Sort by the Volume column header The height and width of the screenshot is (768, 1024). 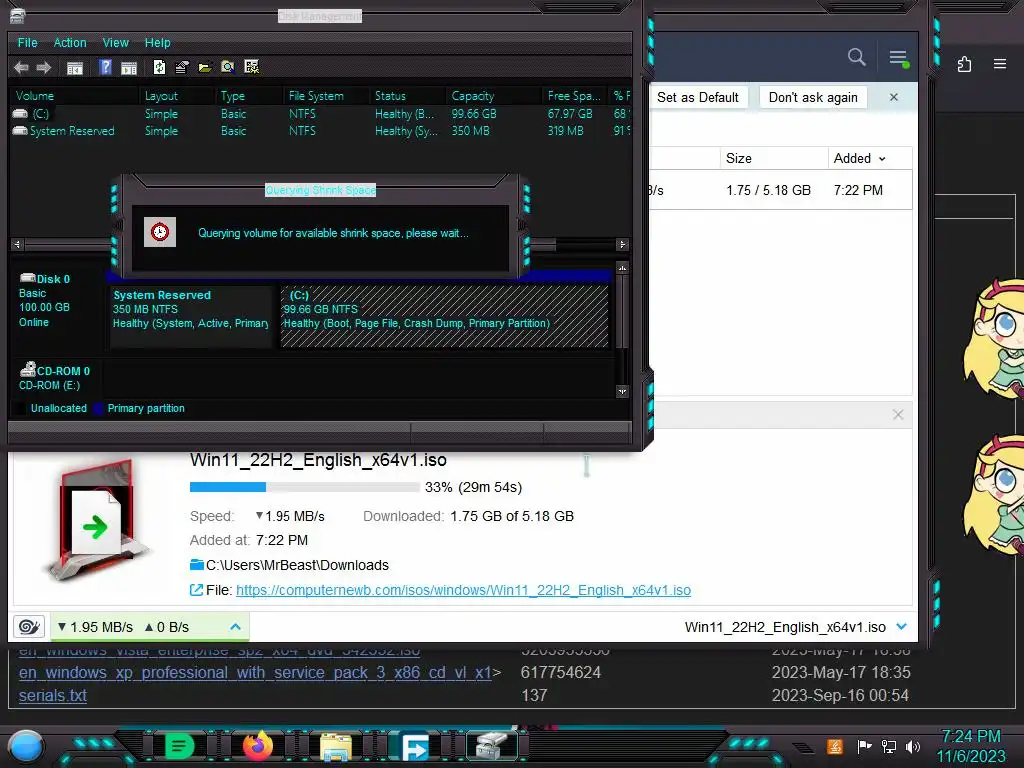pos(74,96)
